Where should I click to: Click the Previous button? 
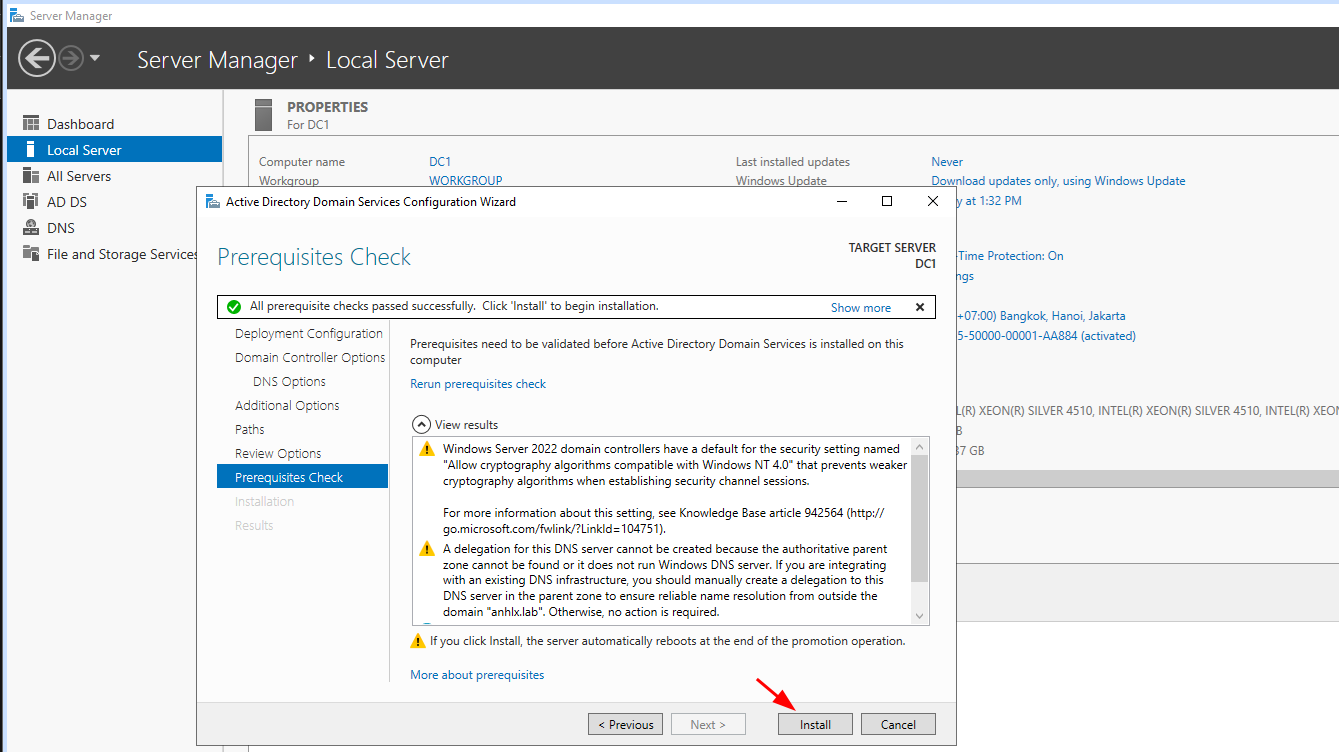point(626,725)
